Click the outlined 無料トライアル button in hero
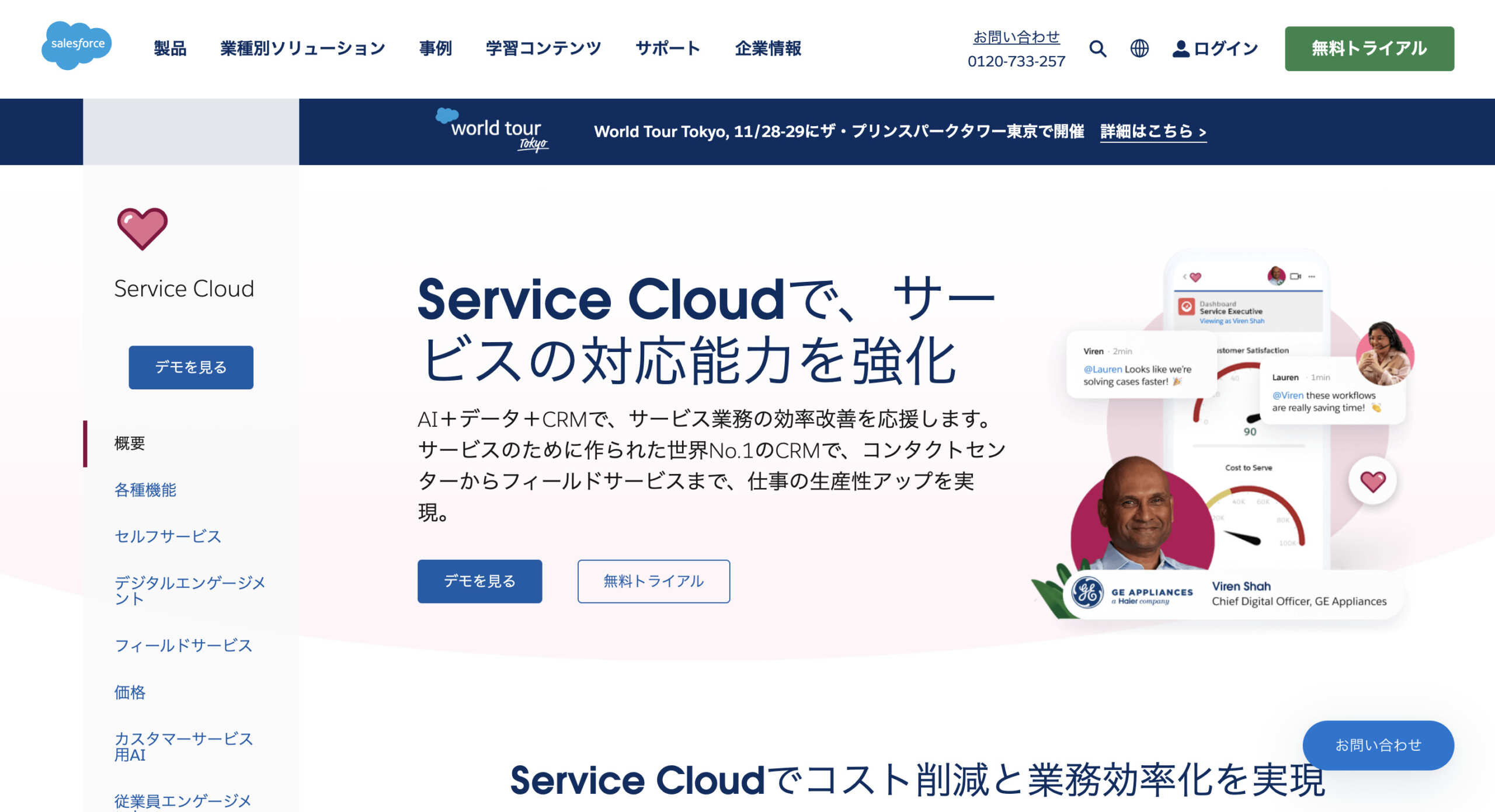1495x812 pixels. pos(653,581)
